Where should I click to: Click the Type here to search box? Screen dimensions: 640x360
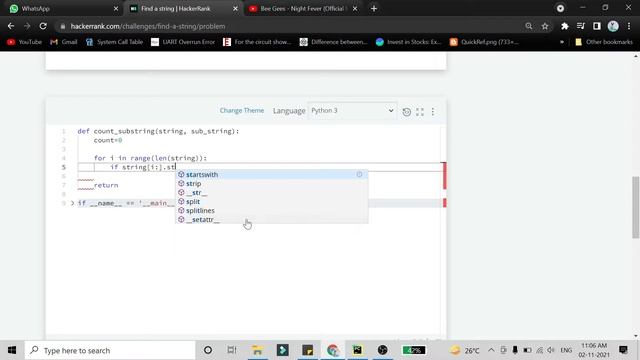(x=110, y=350)
